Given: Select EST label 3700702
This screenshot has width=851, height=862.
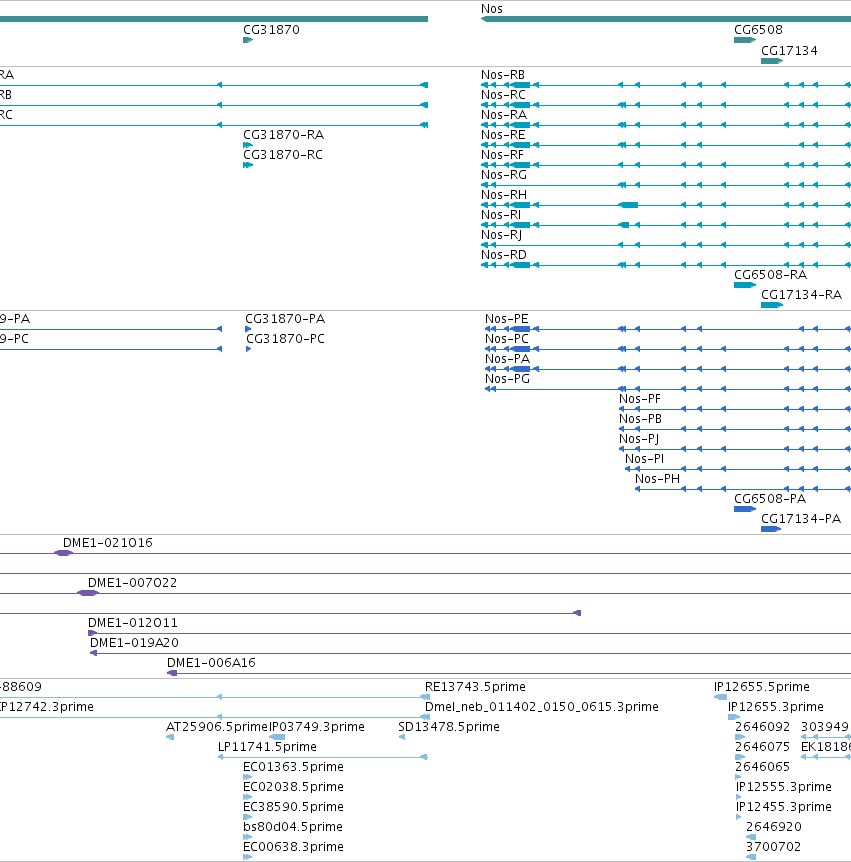Looking at the screenshot, I should (x=773, y=847).
